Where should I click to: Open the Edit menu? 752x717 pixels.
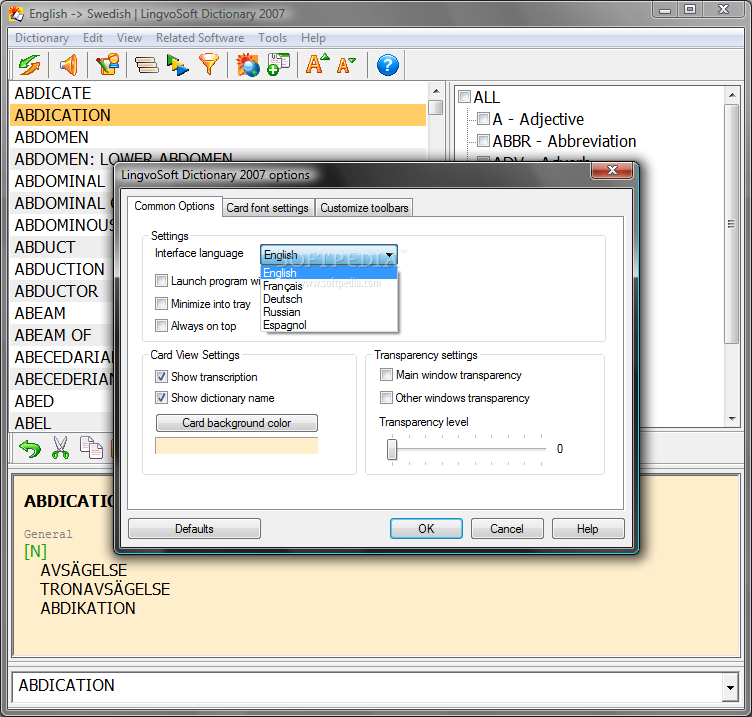pyautogui.click(x=93, y=38)
